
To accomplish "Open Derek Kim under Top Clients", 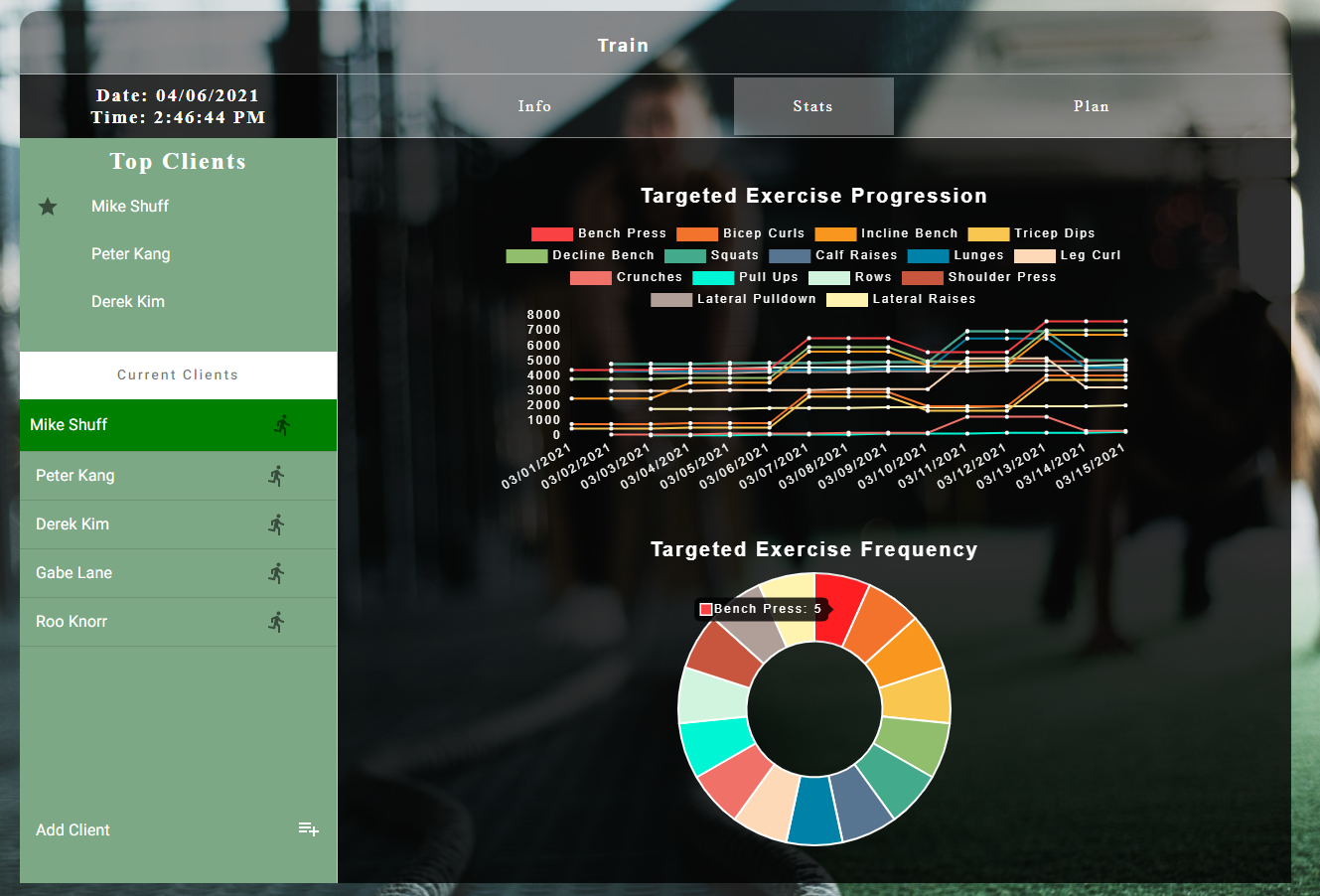I will tap(128, 302).
